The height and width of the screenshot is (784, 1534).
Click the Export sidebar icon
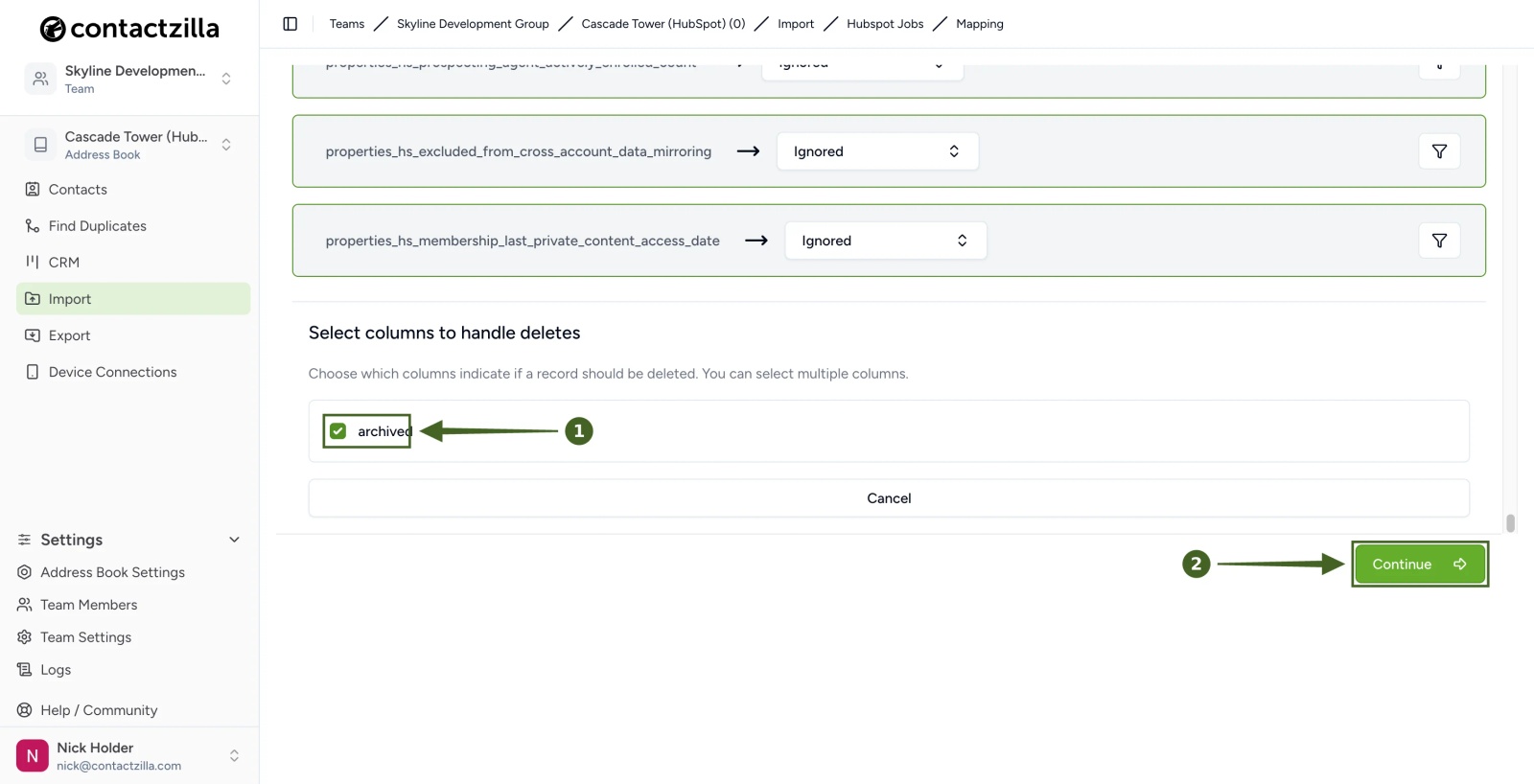(33, 335)
